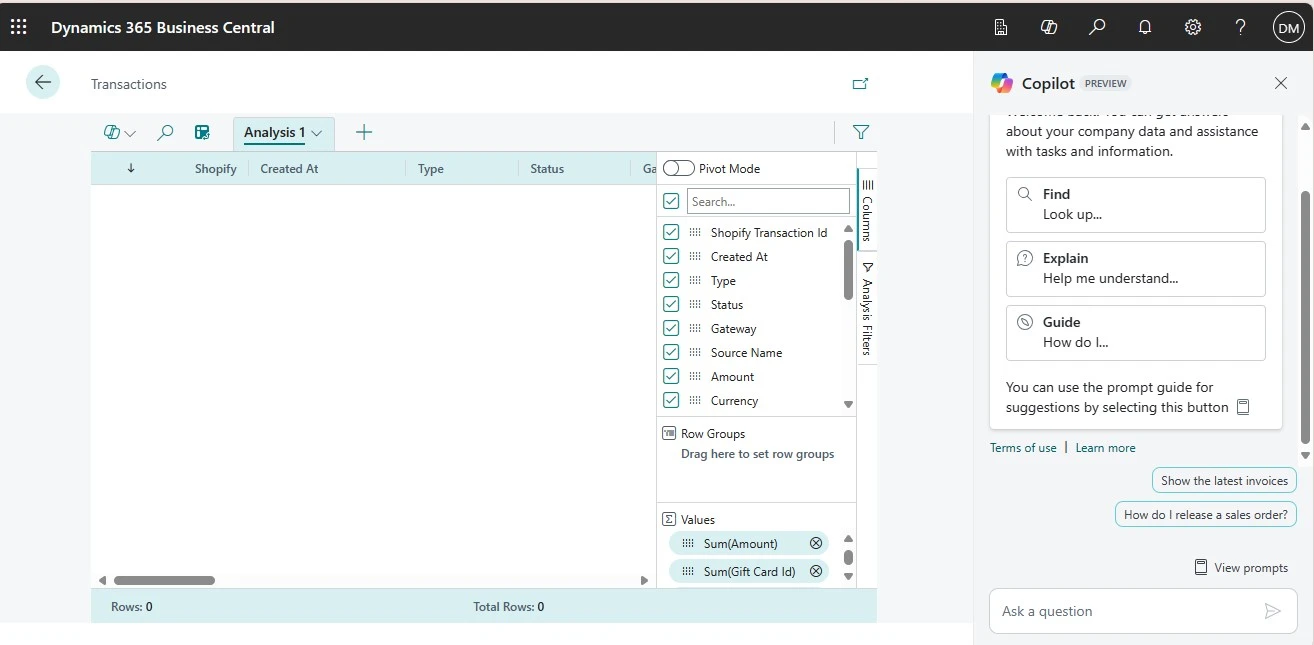Open the filter pane funnel icon

(860, 132)
